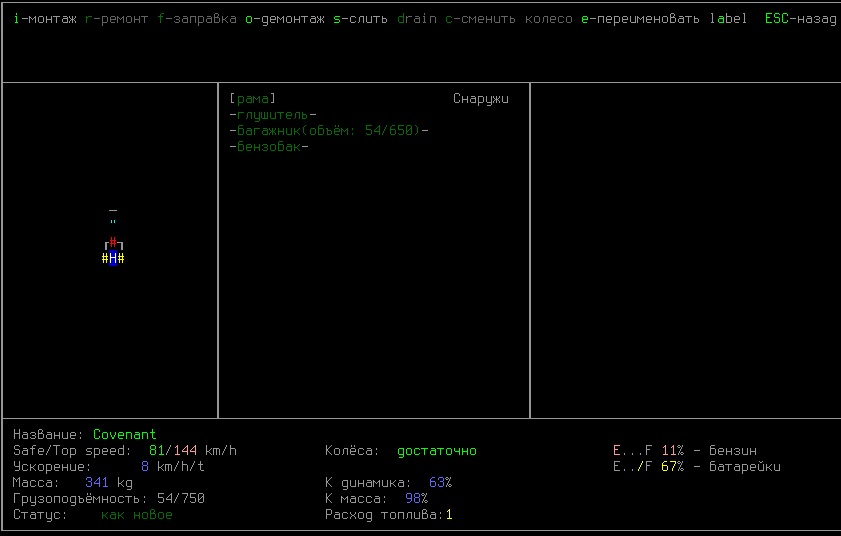The image size is (841, 536).
Task: Choose the s-слить siphon command
Action: (360, 19)
